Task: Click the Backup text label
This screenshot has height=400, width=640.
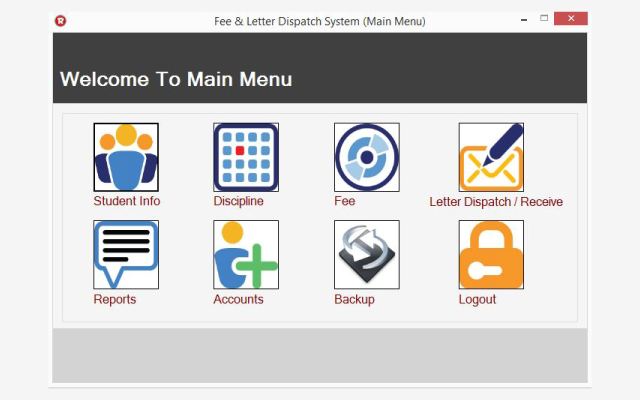Action: tap(354, 300)
